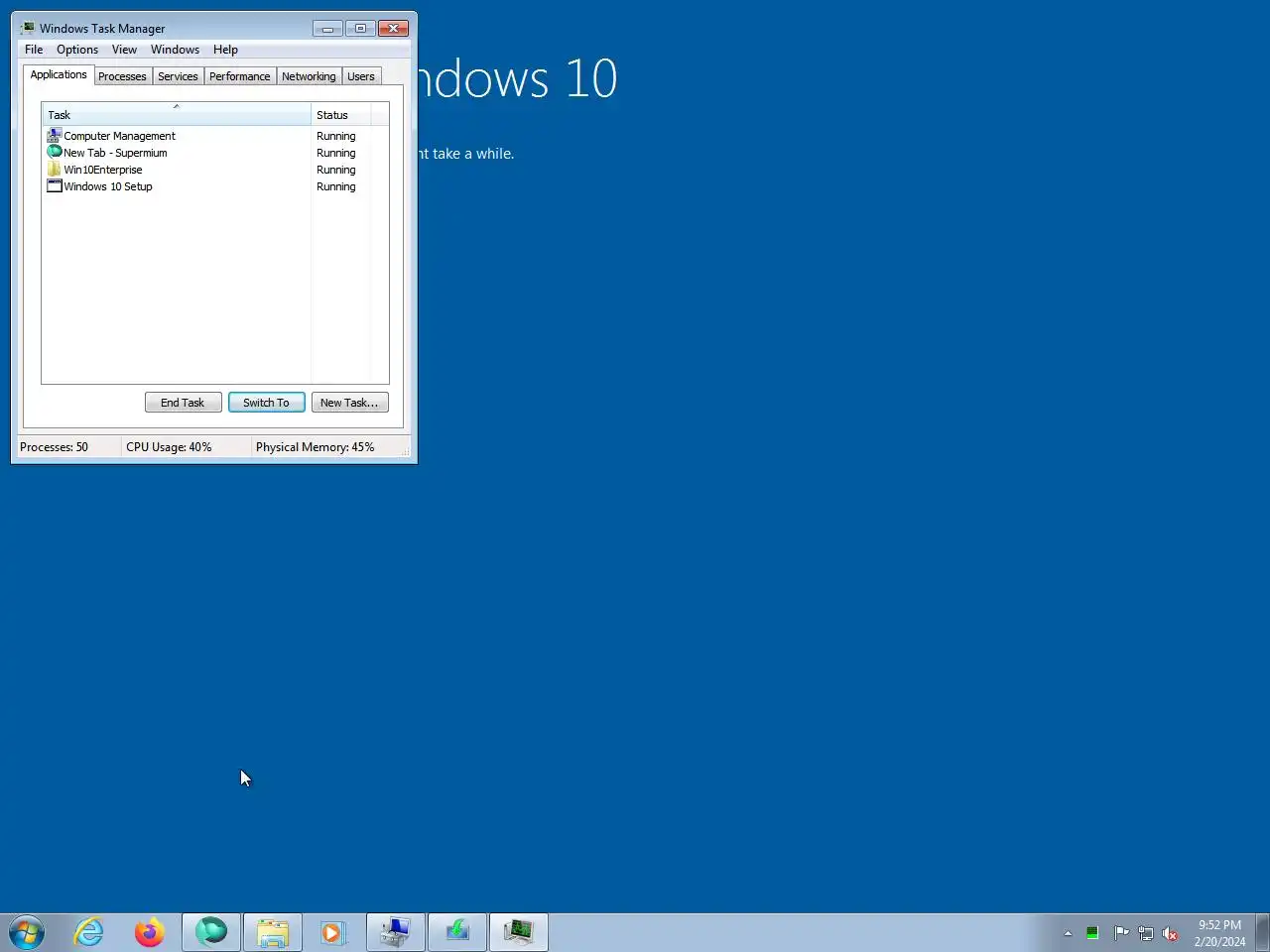Screen dimensions: 1270x952
Task: Switch to the Processes tab
Action: point(122,76)
